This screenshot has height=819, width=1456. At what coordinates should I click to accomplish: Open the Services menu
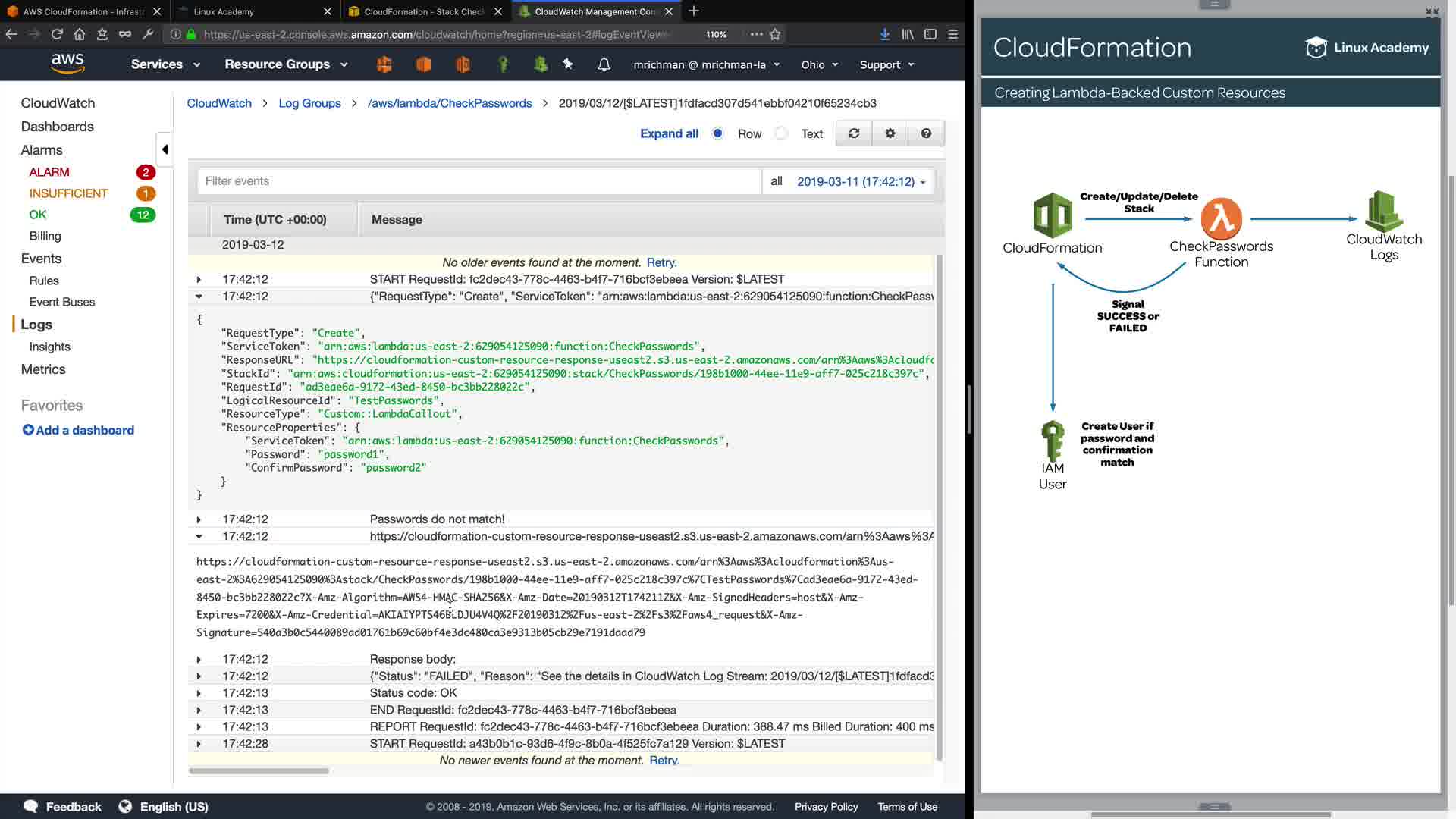[x=165, y=64]
